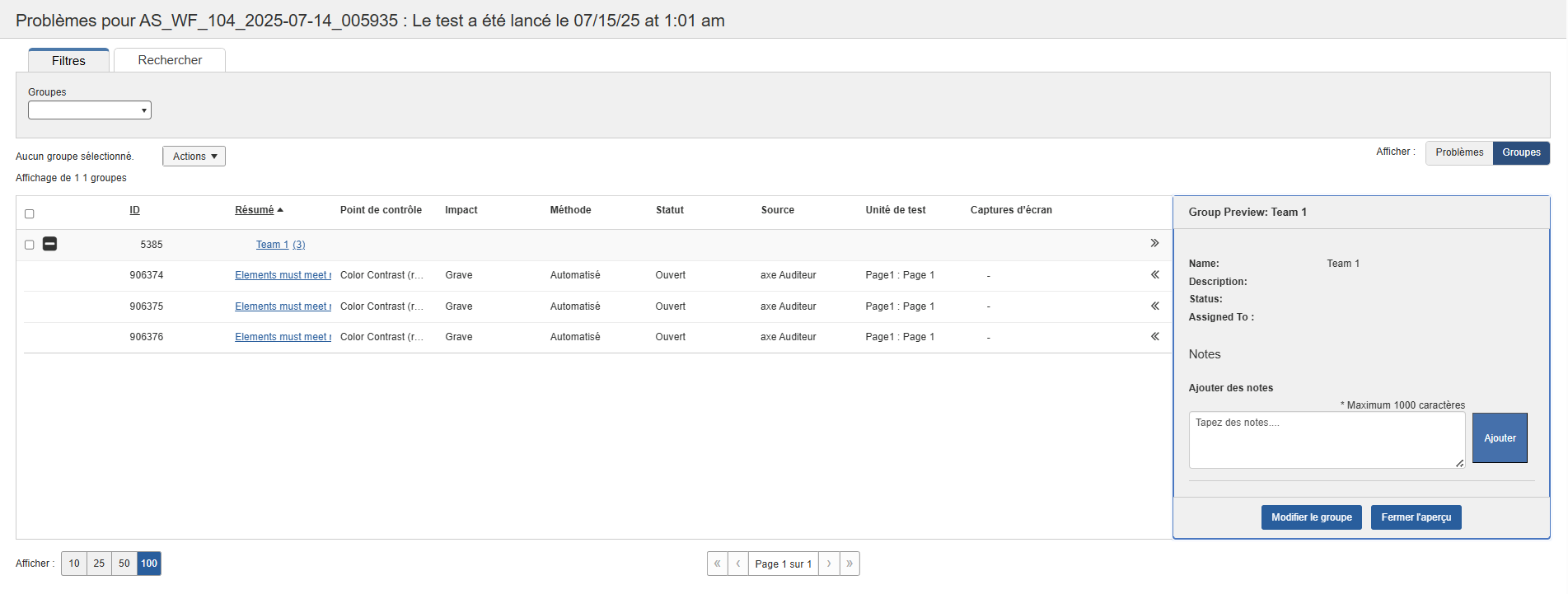1568x594 pixels.
Task: Open the Groupes dropdown filter
Action: tap(90, 110)
